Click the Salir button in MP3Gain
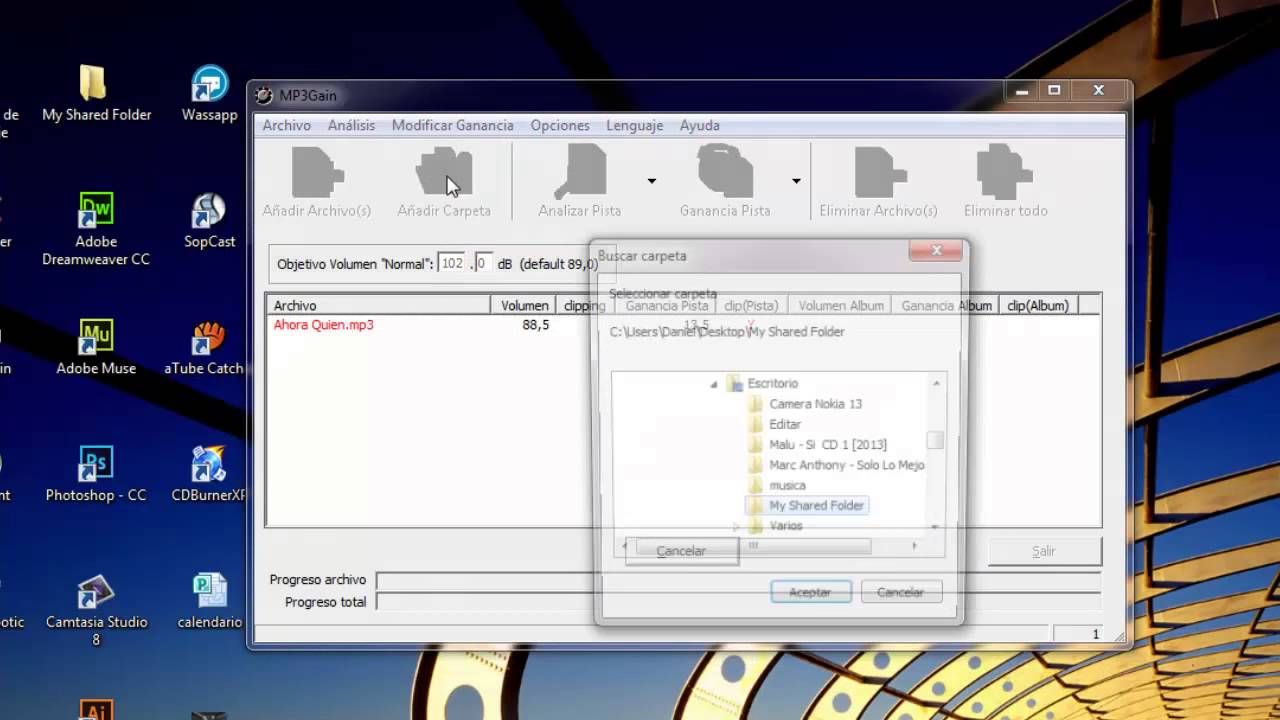The image size is (1280, 720). pos(1044,551)
